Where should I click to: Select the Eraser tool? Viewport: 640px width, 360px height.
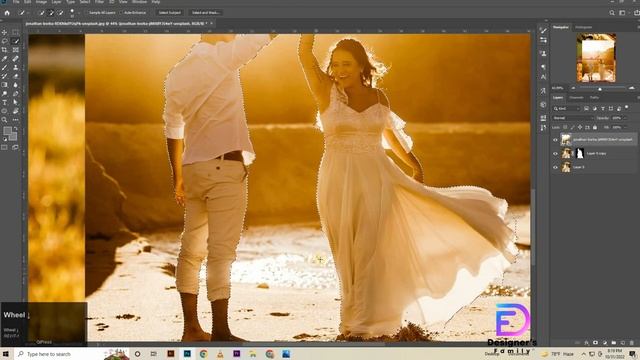pyautogui.click(x=16, y=76)
